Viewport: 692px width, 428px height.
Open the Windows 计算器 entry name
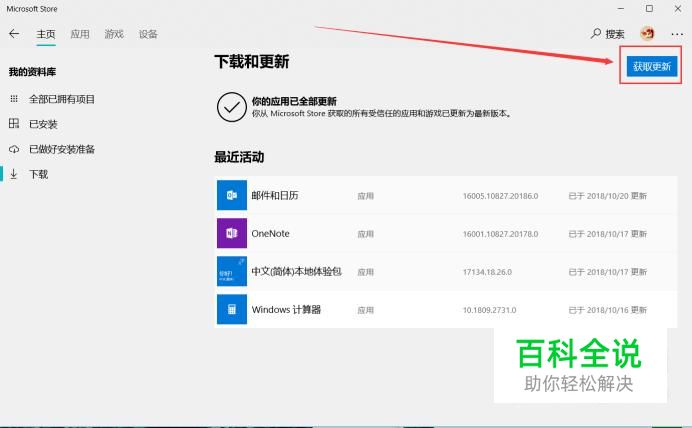[286, 309]
